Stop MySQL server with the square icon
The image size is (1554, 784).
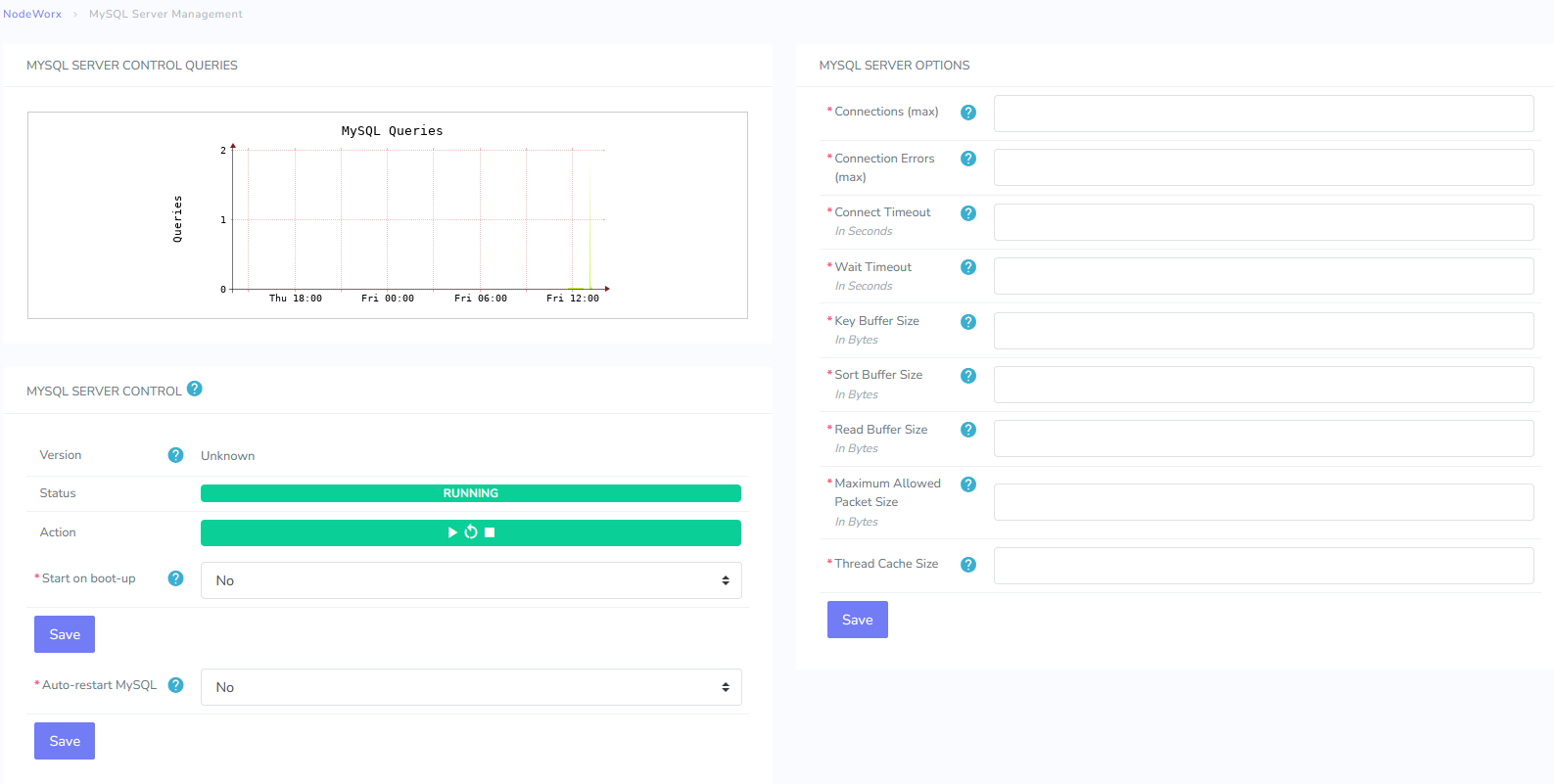coord(490,532)
